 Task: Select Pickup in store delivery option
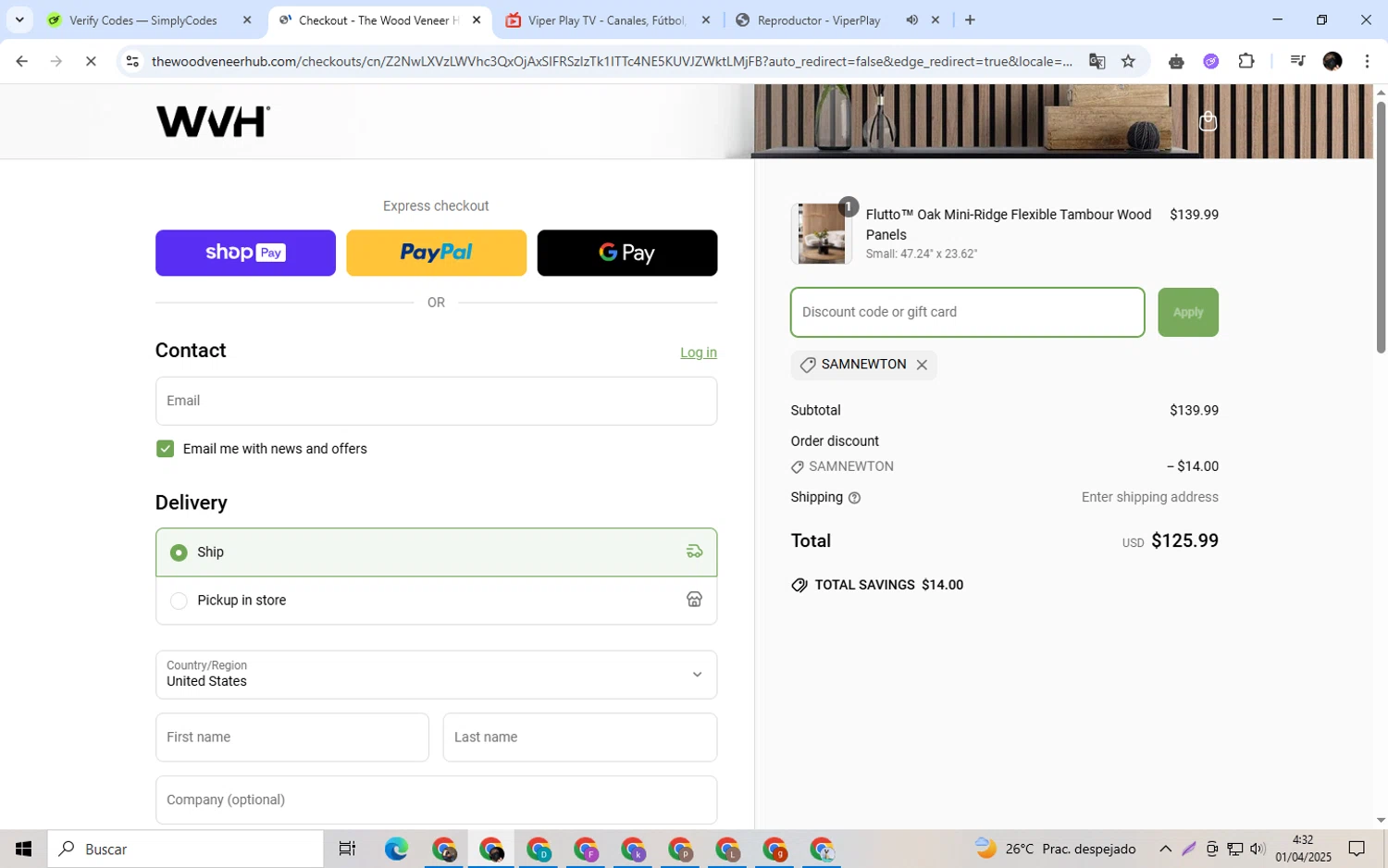point(436,601)
